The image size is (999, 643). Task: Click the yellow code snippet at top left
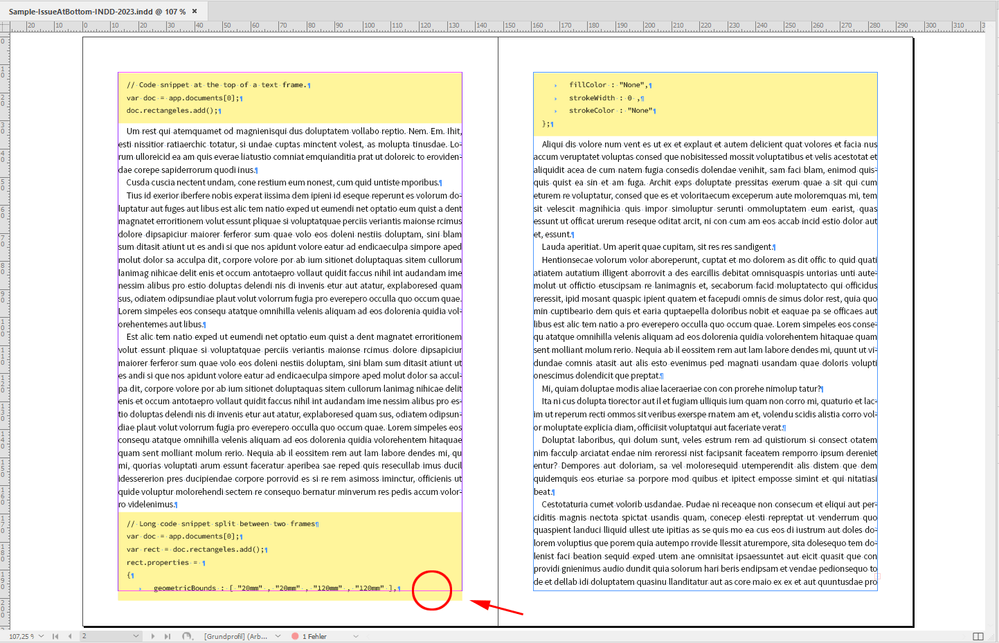click(290, 98)
